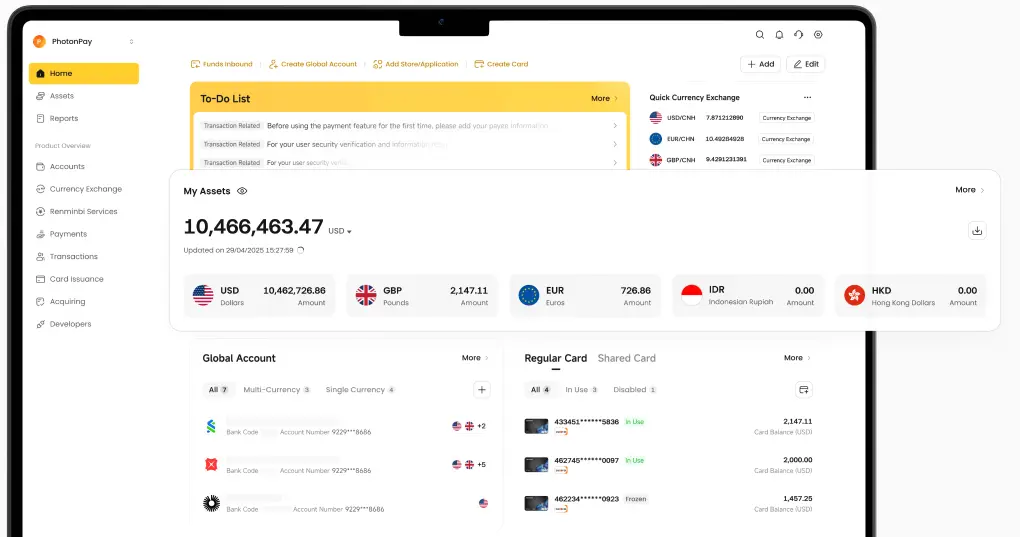The image size is (1020, 537).
Task: Click the Create Card shortcut
Action: [502, 64]
